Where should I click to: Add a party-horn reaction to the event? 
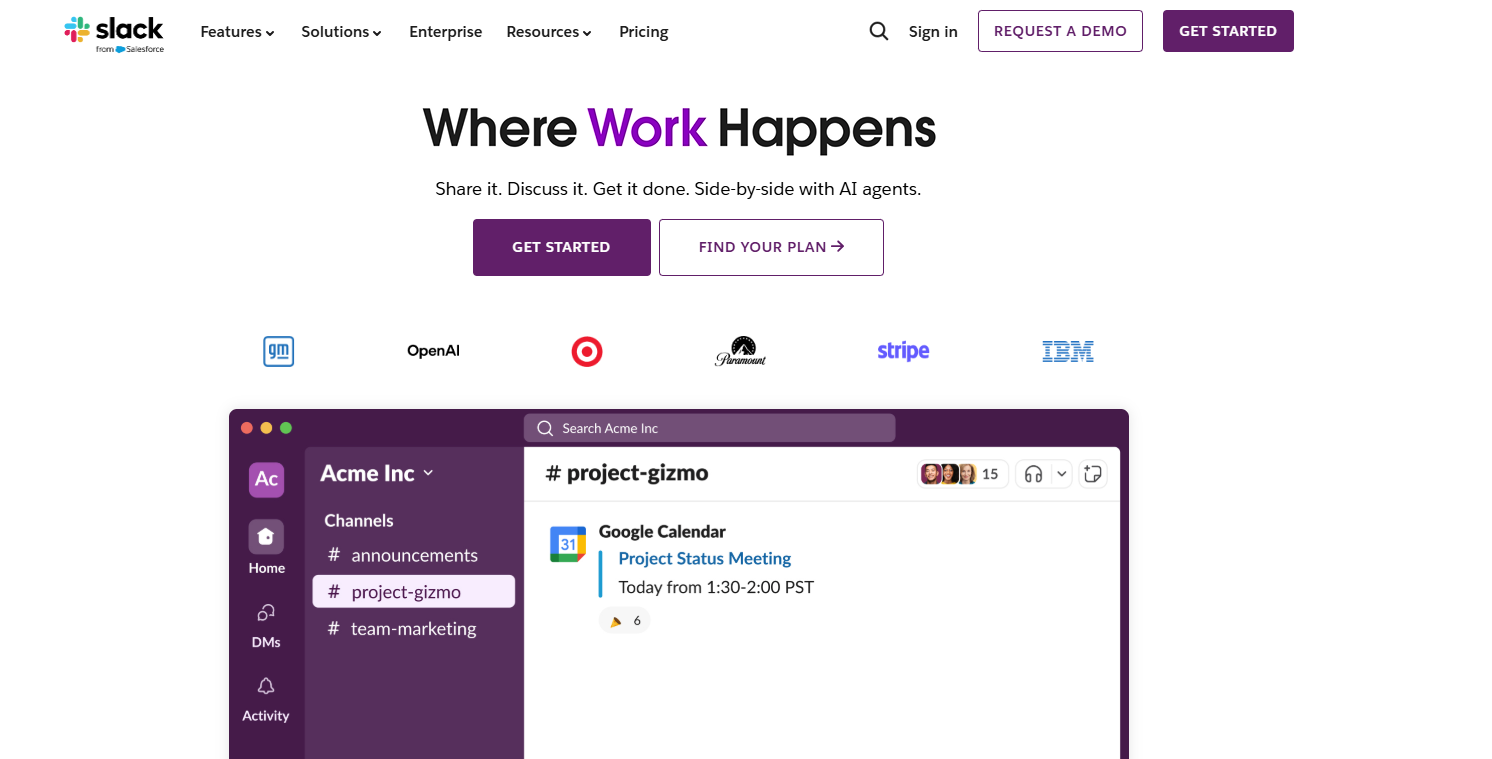coord(624,620)
